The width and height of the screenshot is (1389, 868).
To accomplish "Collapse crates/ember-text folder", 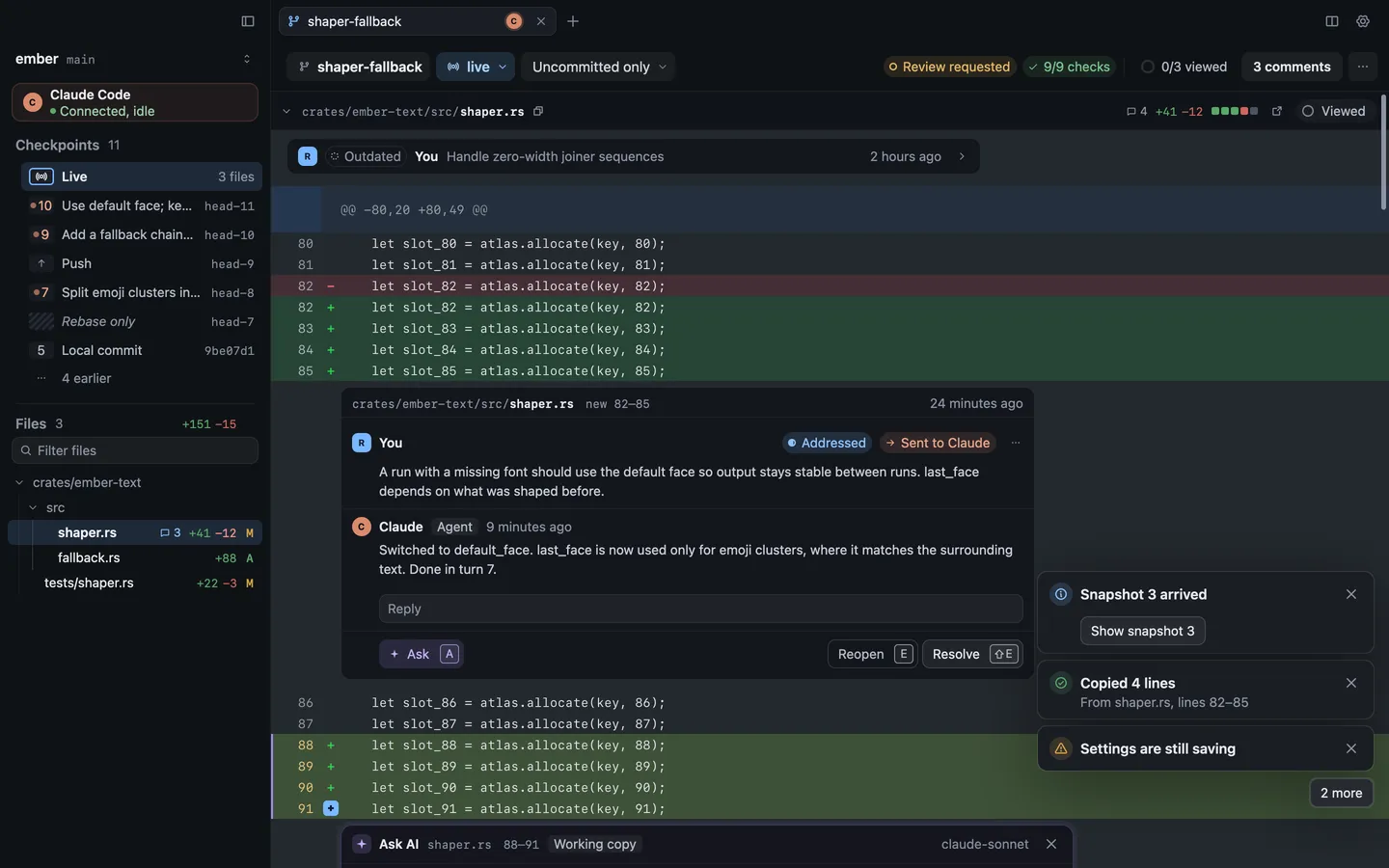I will [x=19, y=482].
